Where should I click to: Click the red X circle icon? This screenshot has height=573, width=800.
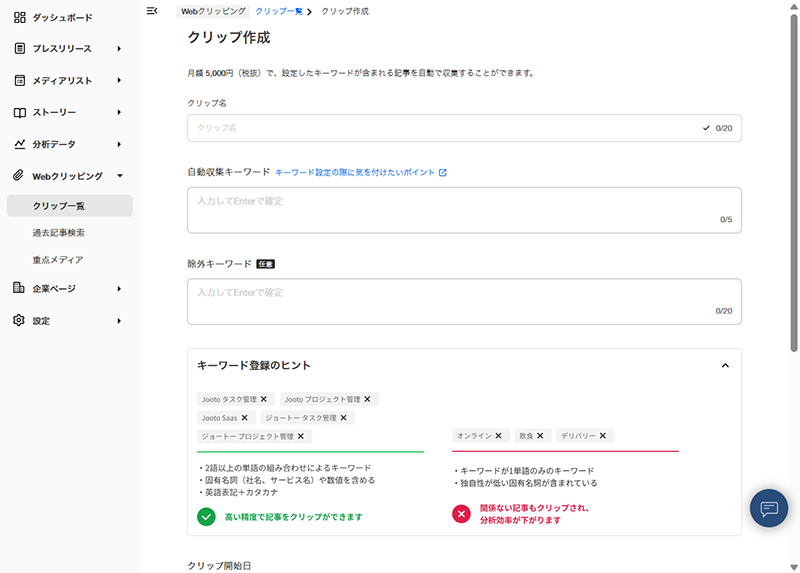tap(461, 514)
